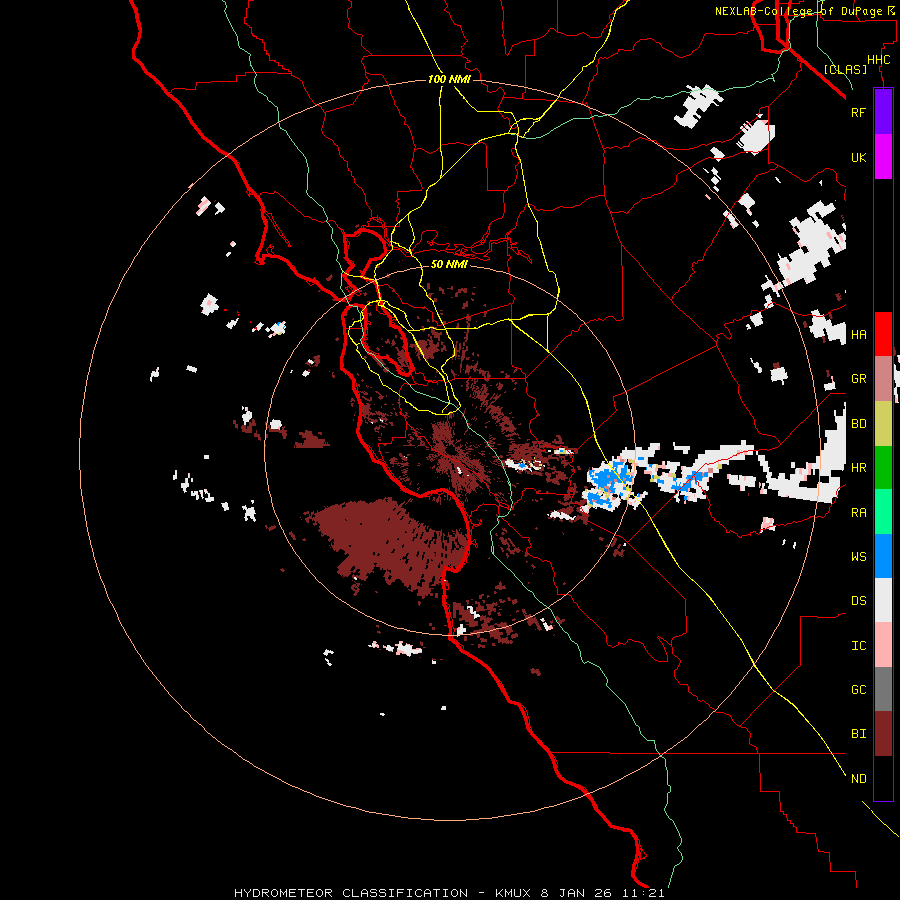
Task: Click the 'UK' legend label
Action: [x=859, y=158]
